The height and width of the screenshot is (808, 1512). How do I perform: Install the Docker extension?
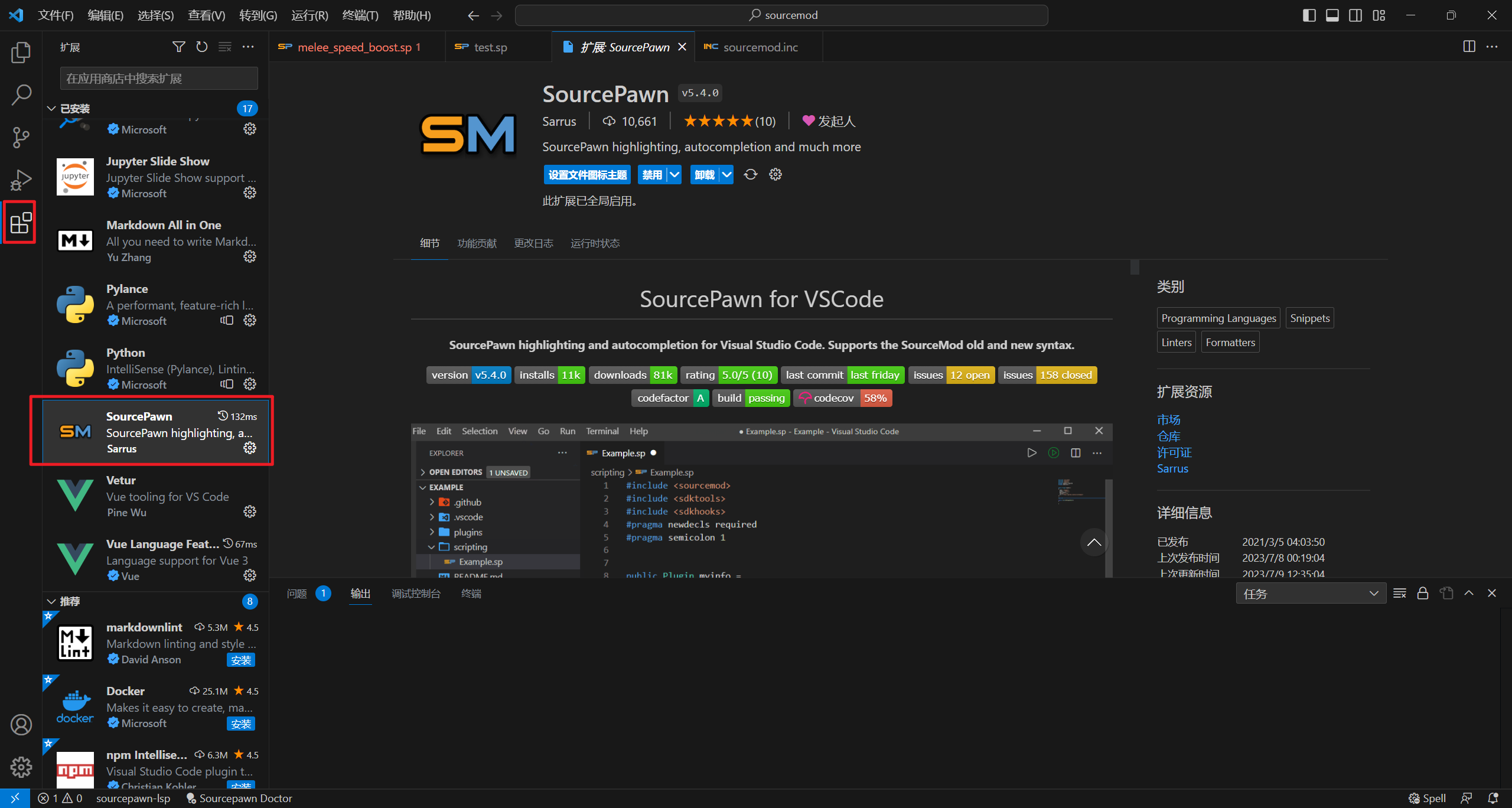point(241,724)
